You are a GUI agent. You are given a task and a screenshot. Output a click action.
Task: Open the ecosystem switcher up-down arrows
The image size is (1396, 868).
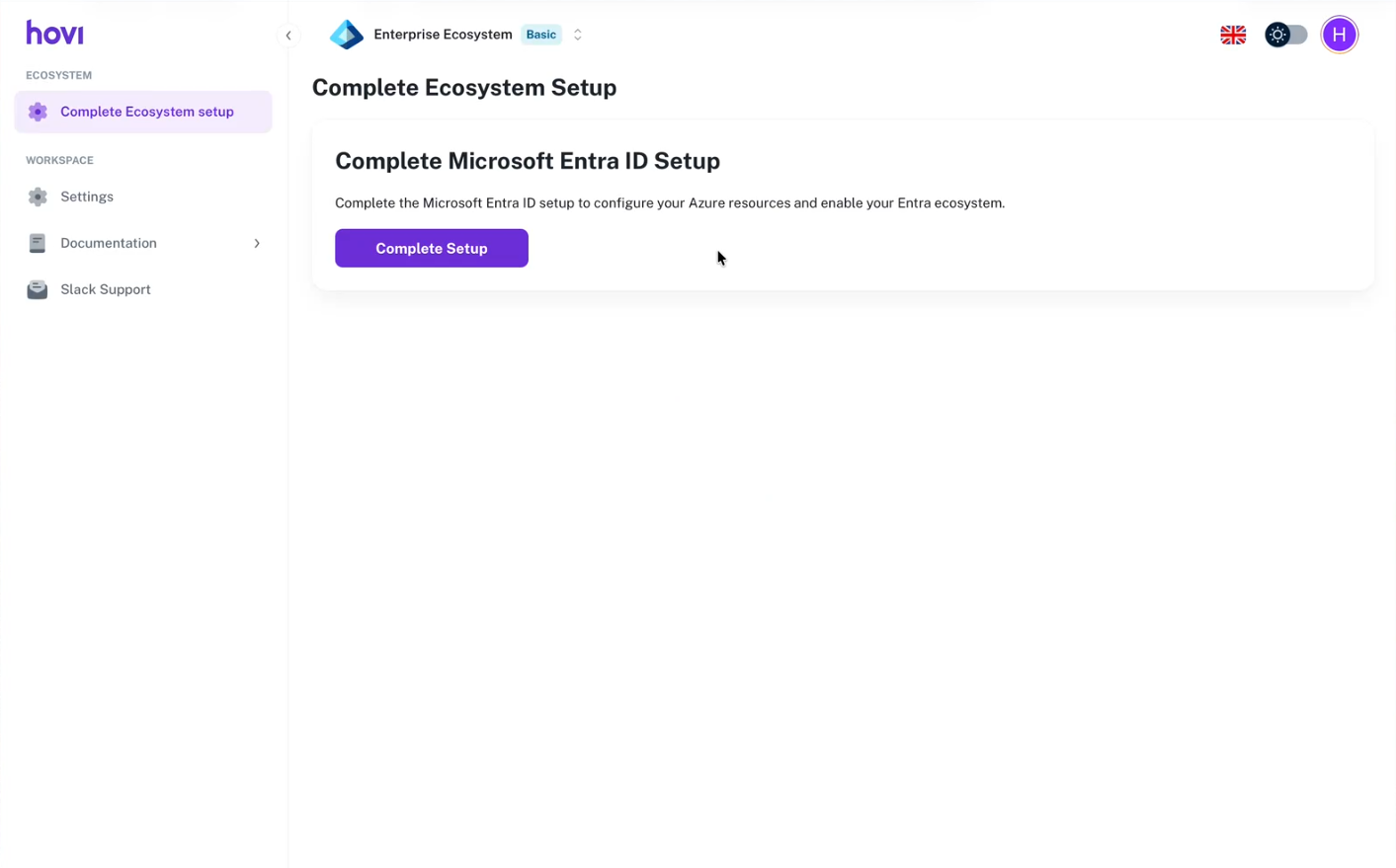(578, 35)
